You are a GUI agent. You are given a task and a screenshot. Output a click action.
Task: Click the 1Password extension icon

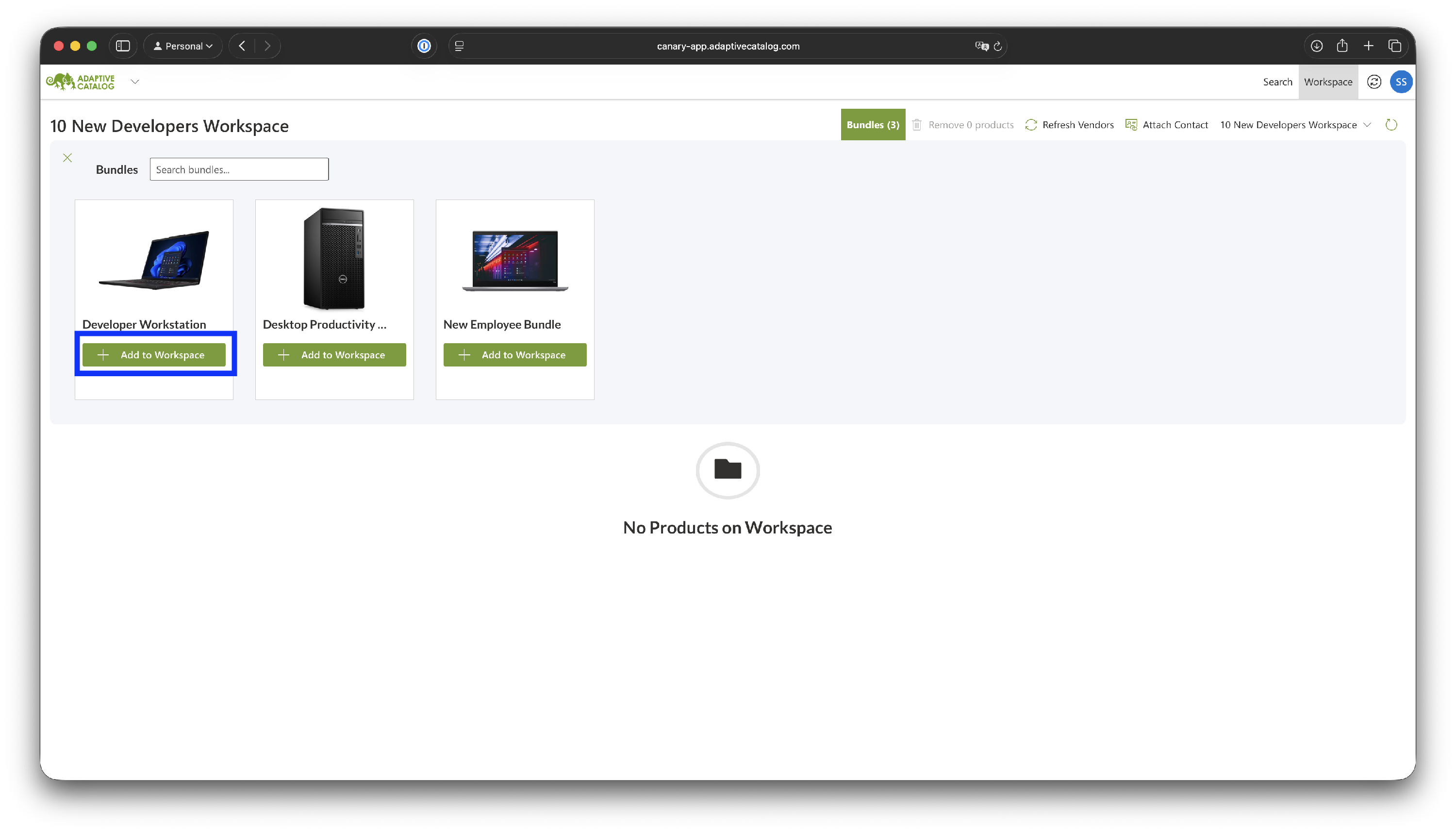[424, 46]
